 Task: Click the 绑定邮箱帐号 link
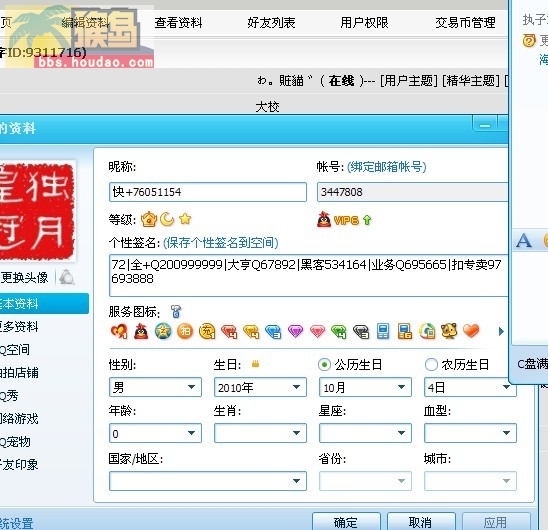(387, 167)
